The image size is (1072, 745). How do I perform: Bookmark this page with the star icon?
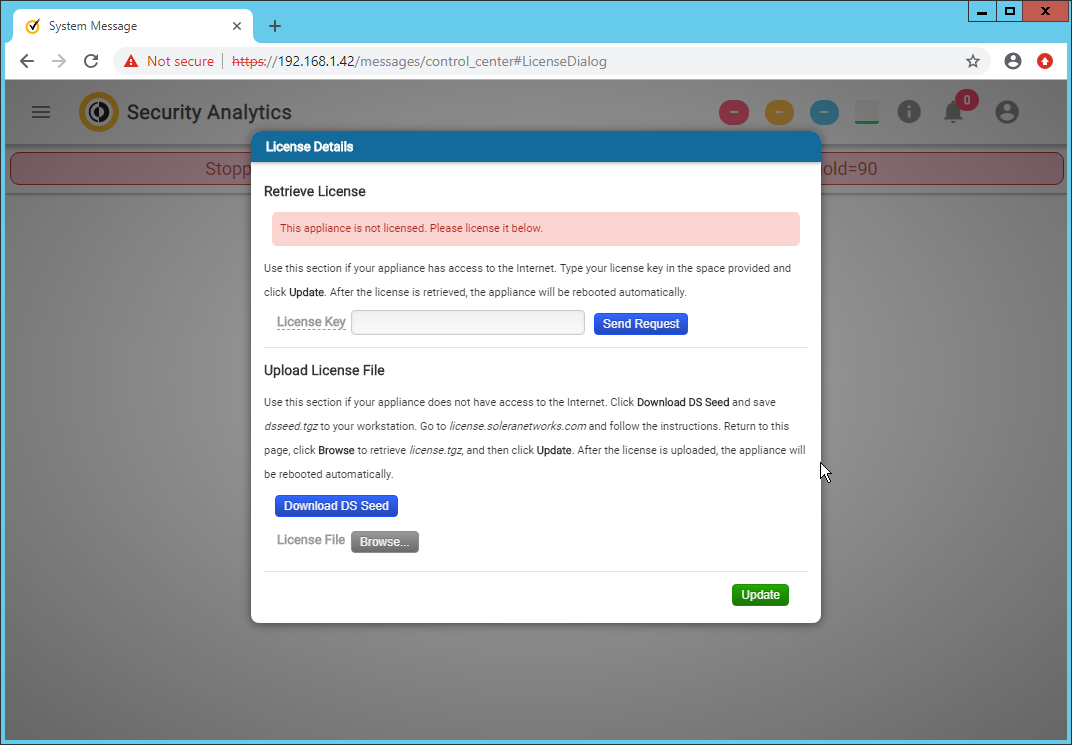[972, 61]
